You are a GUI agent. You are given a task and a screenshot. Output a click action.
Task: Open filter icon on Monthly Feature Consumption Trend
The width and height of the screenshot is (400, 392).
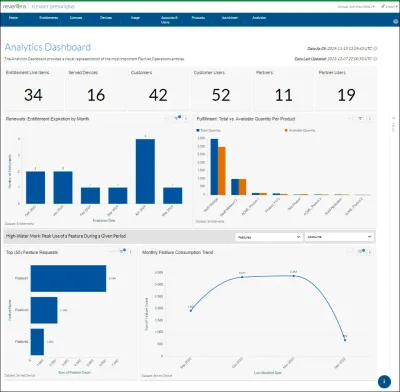tap(361, 252)
